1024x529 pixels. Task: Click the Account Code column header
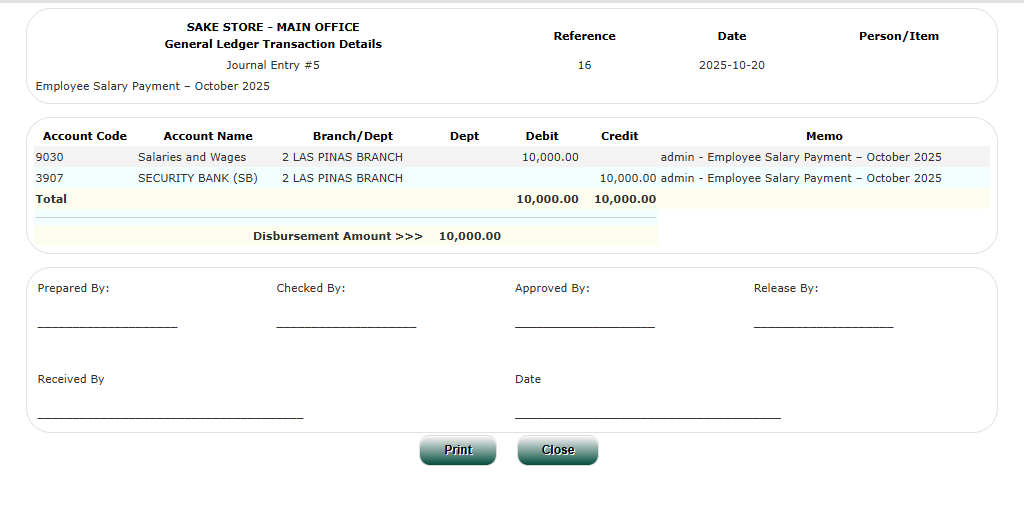pyautogui.click(x=85, y=136)
